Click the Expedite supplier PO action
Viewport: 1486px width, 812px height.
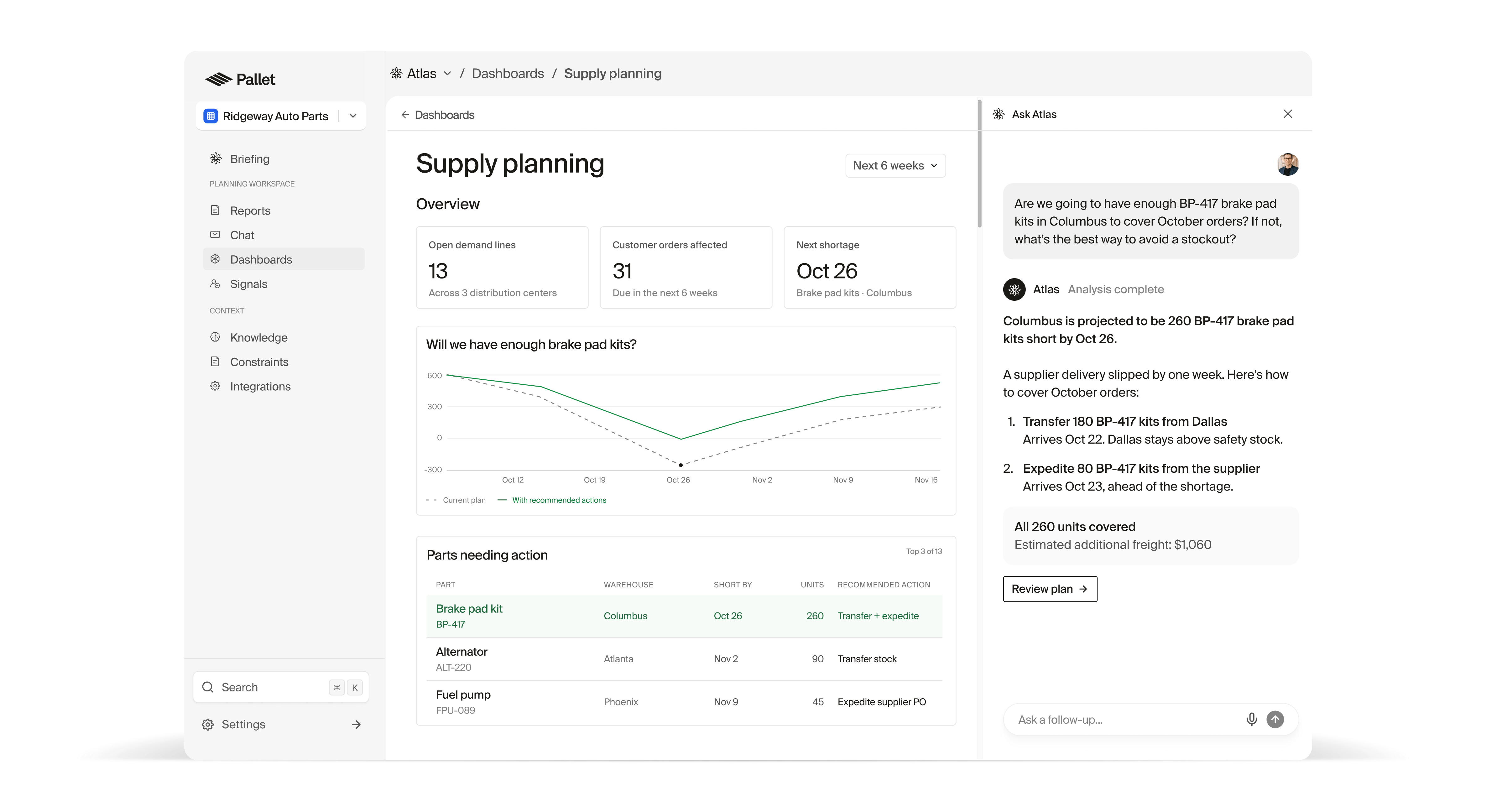click(x=881, y=702)
